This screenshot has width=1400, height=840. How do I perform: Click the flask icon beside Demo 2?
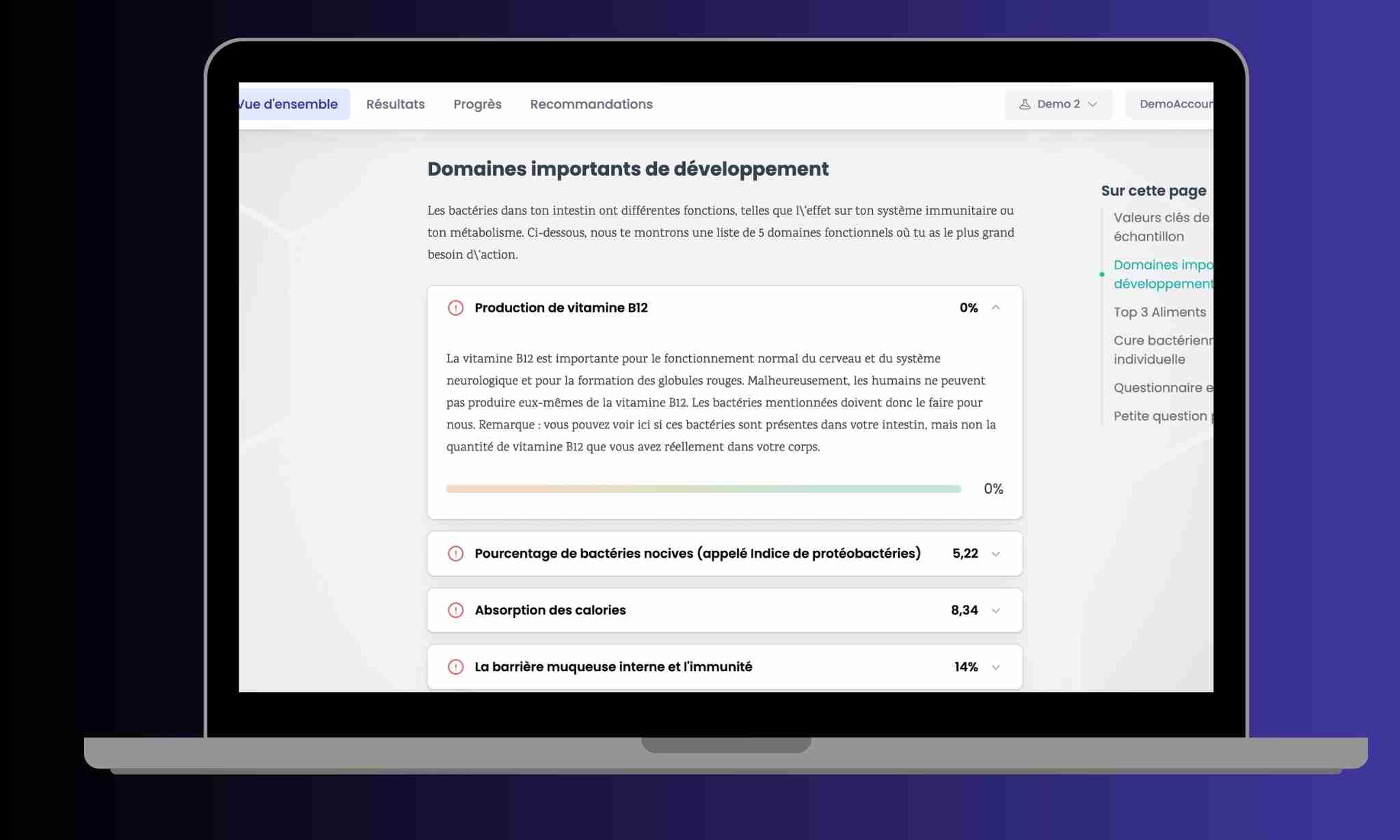(x=1025, y=105)
